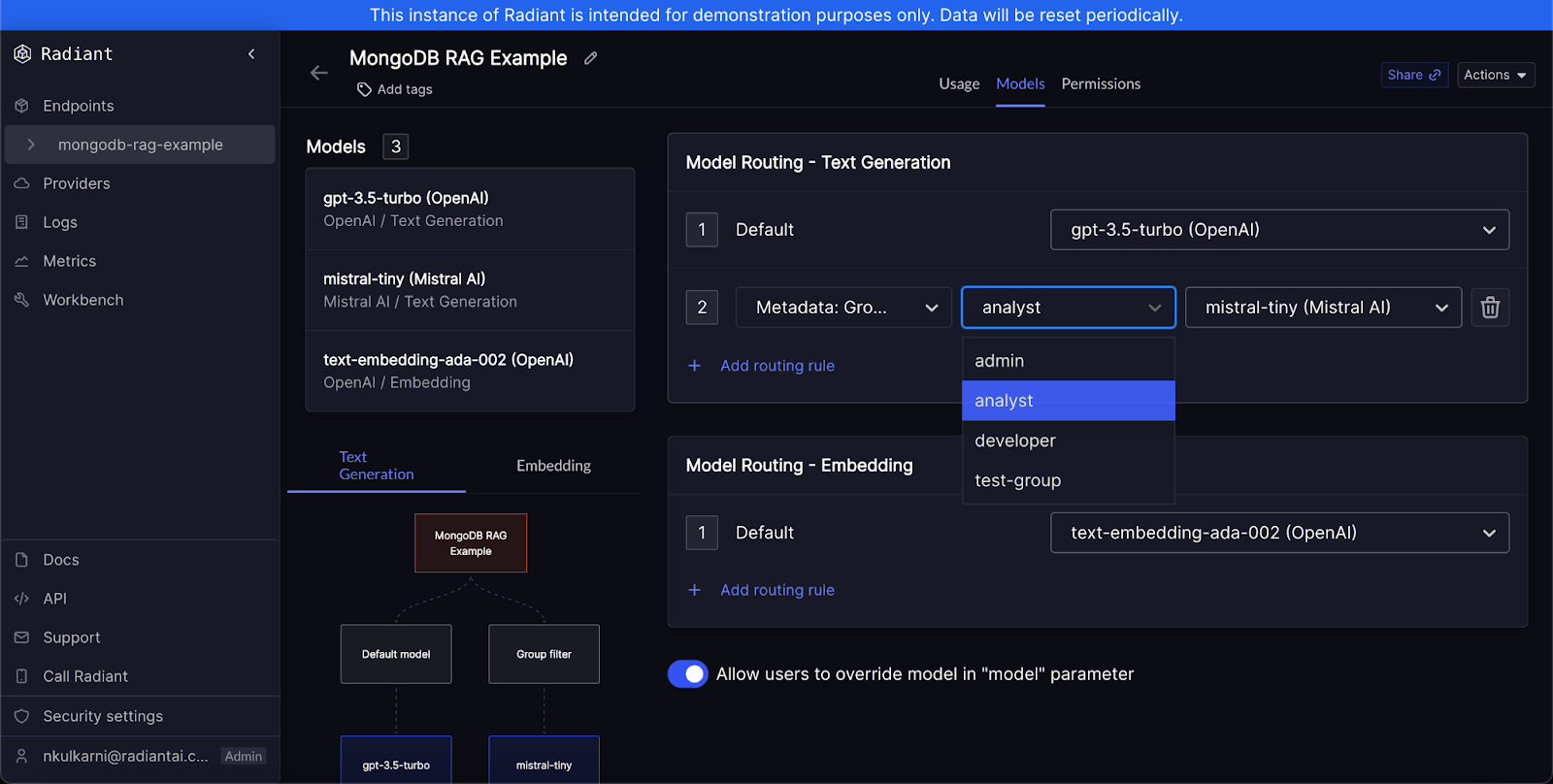
Task: Select the Text Generation diagram tab
Action: [377, 466]
